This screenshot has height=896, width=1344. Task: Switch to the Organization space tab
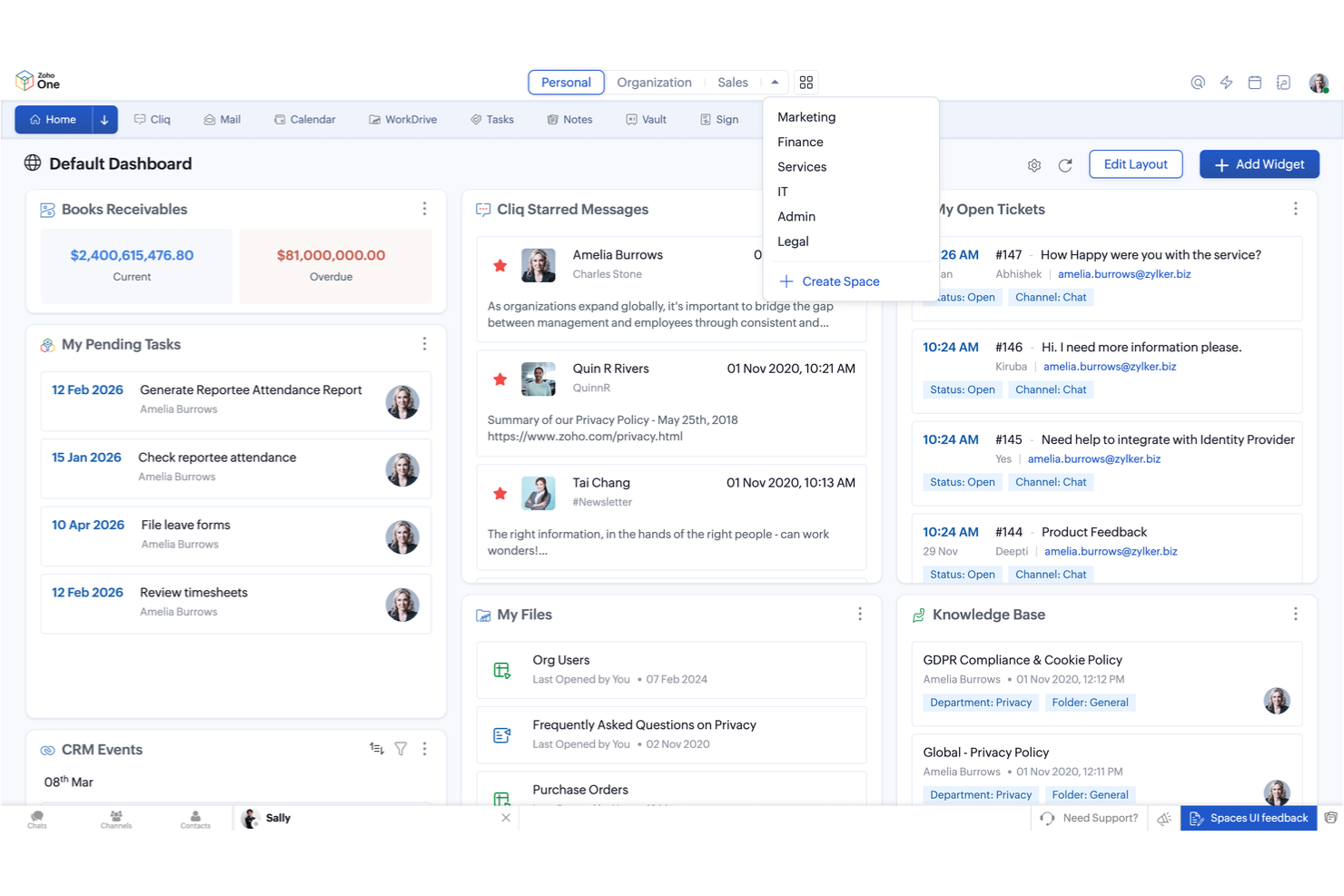pos(654,83)
